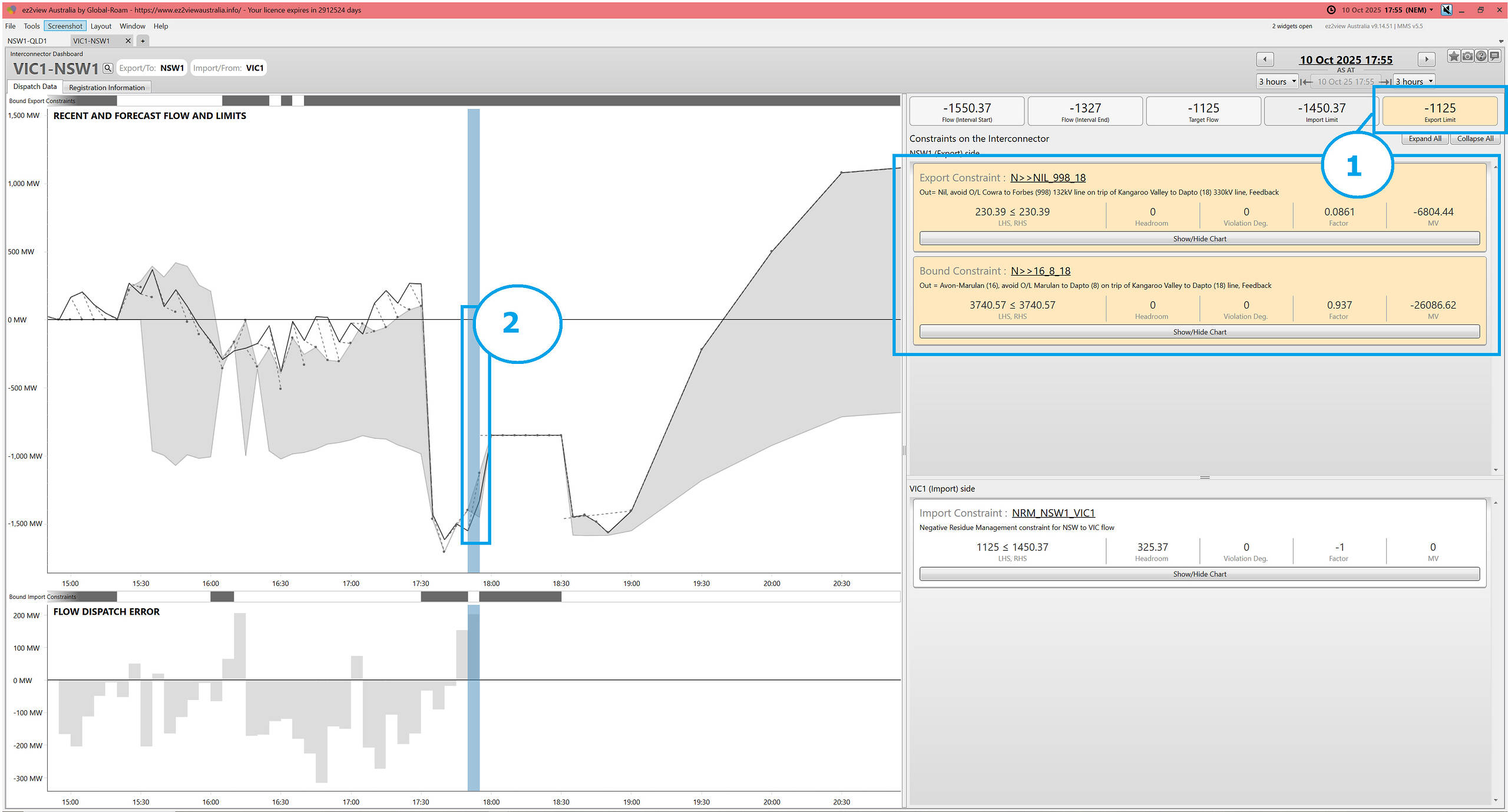
Task: Switch to Registration Information tab
Action: click(x=107, y=88)
